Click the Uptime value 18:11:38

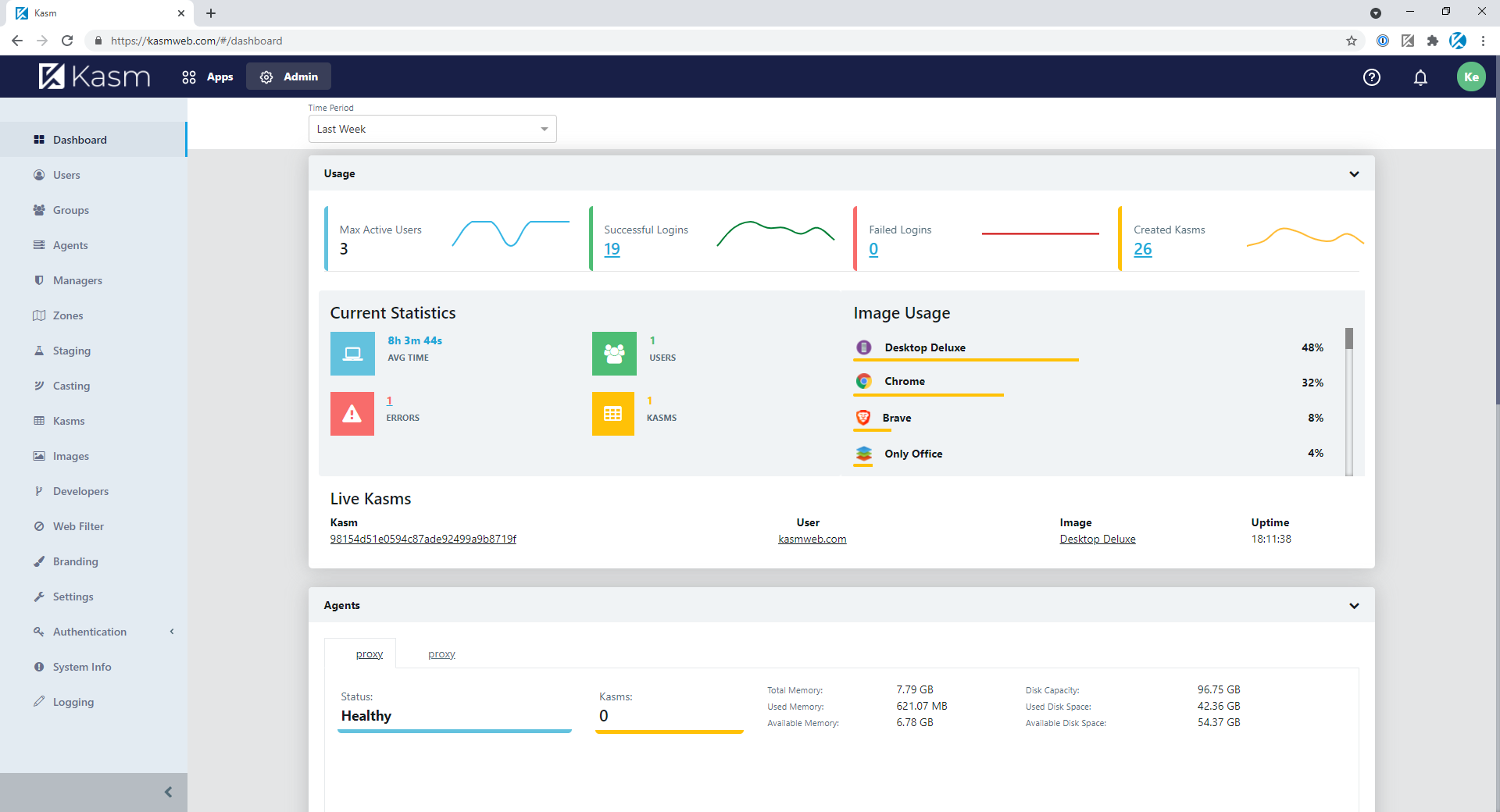(x=1271, y=539)
